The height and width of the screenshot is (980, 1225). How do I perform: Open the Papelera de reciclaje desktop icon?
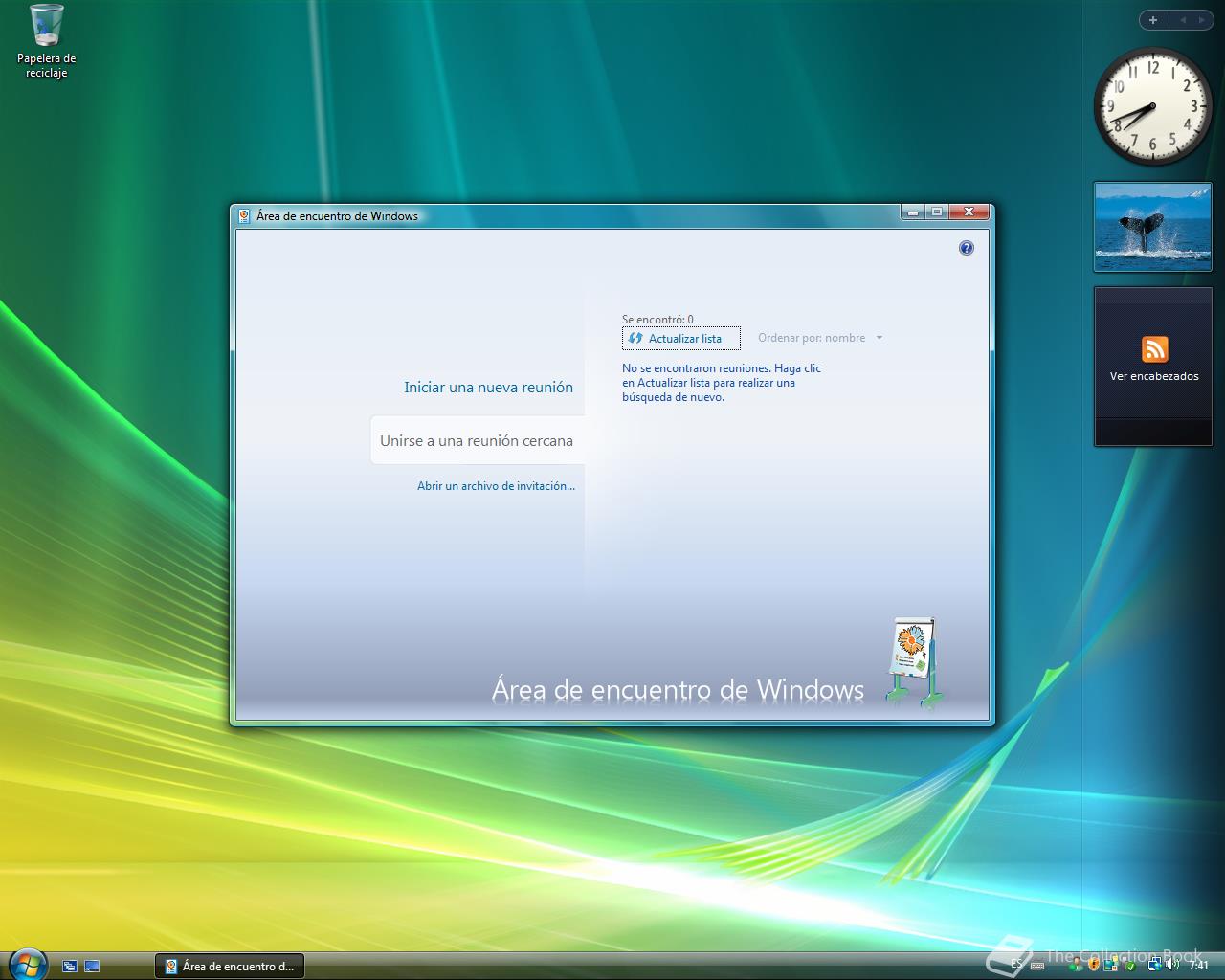point(46,41)
